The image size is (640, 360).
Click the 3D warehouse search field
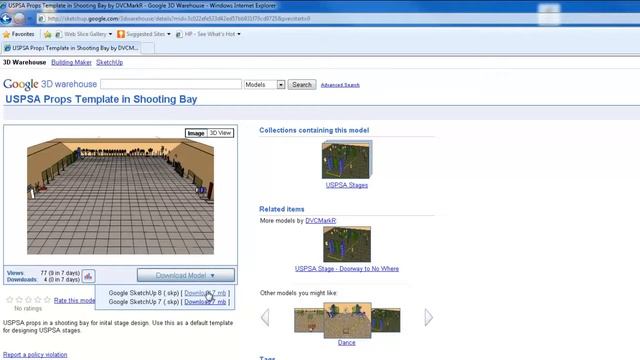(171, 84)
